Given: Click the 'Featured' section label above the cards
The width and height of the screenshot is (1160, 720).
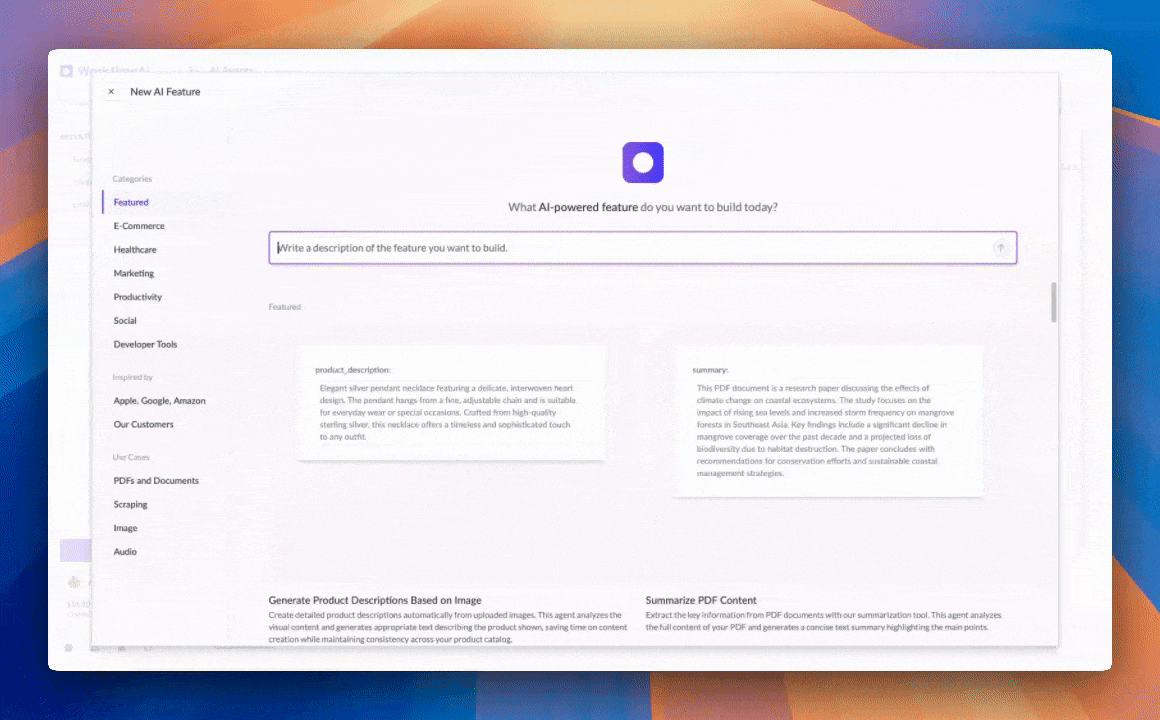Looking at the screenshot, I should (285, 306).
